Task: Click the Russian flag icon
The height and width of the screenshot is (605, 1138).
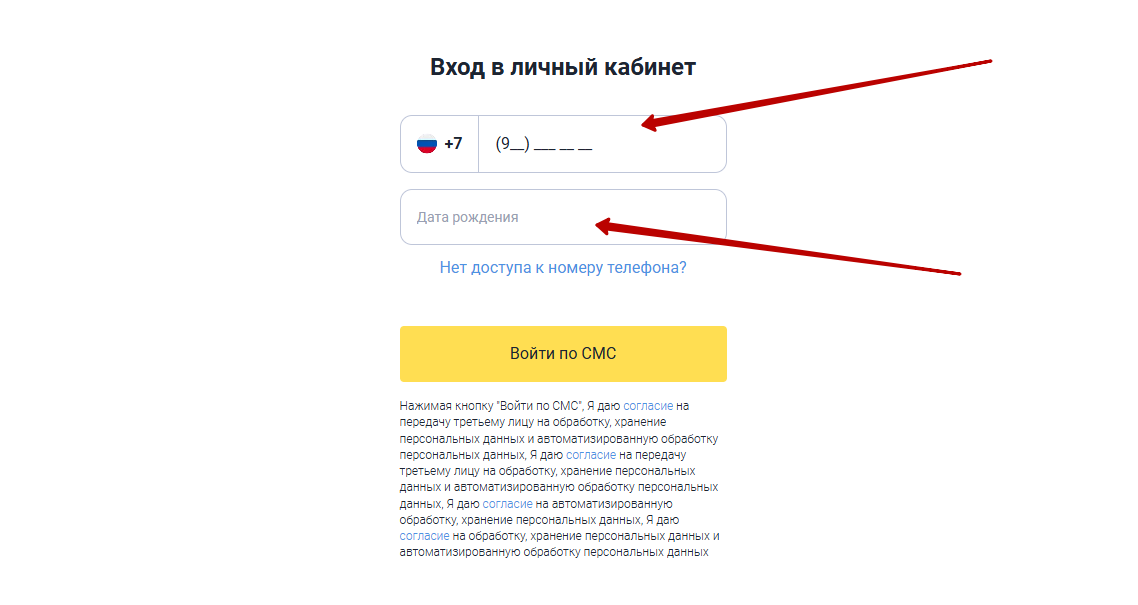Action: point(427,144)
